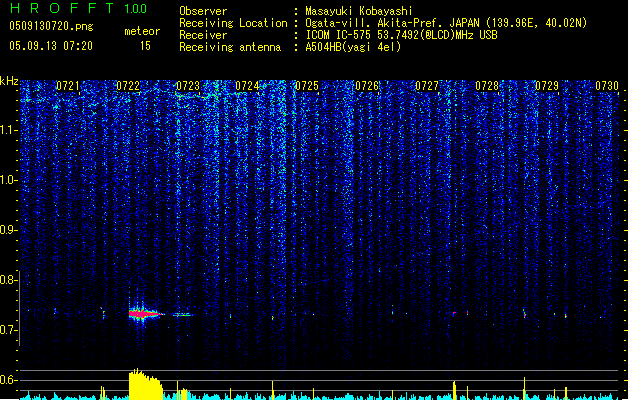Screen dimensions: 629x400
Task: Click the 0726 time marker
Action: [x=367, y=86]
